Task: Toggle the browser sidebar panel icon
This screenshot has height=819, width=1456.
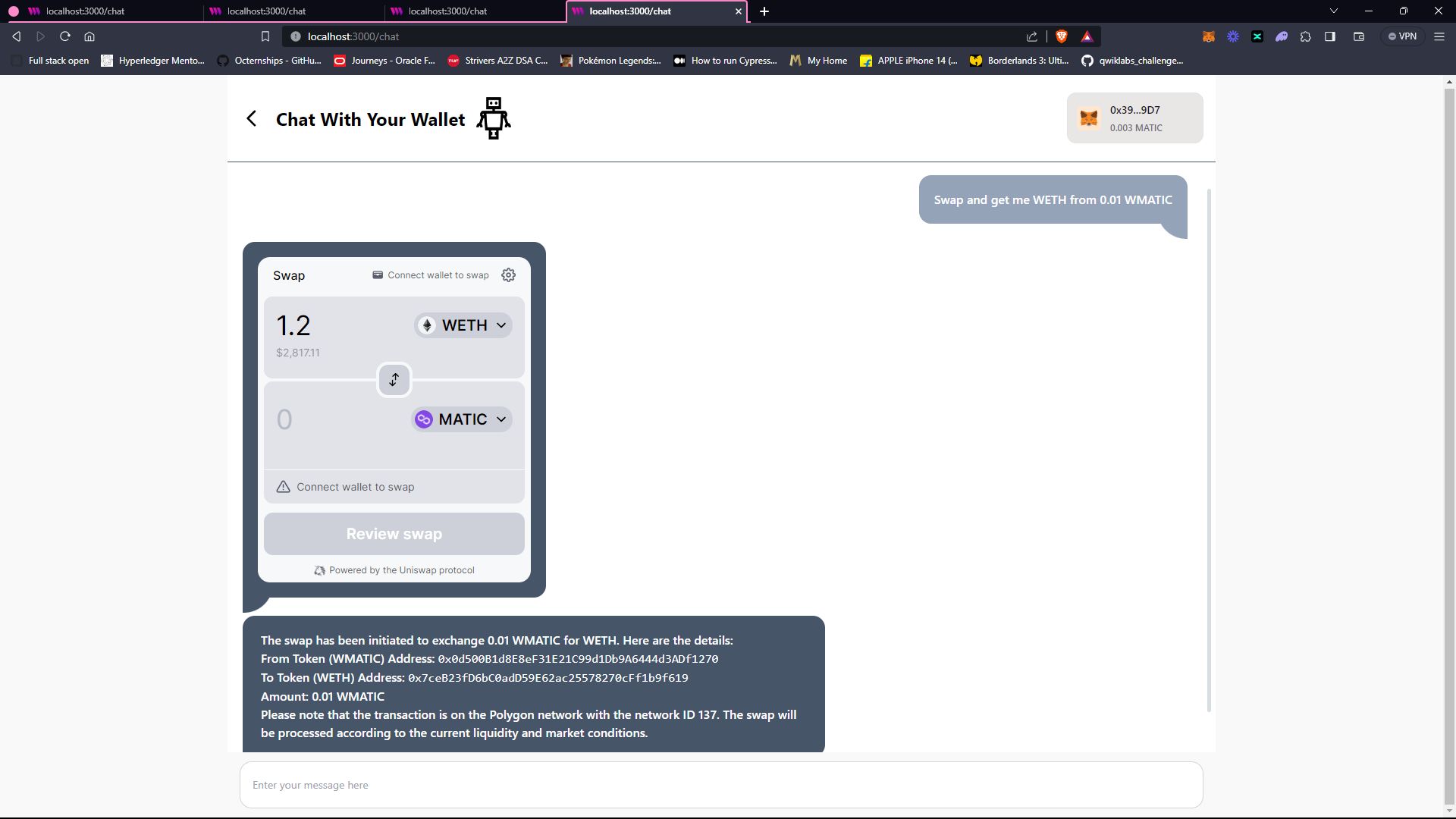Action: (x=1329, y=36)
